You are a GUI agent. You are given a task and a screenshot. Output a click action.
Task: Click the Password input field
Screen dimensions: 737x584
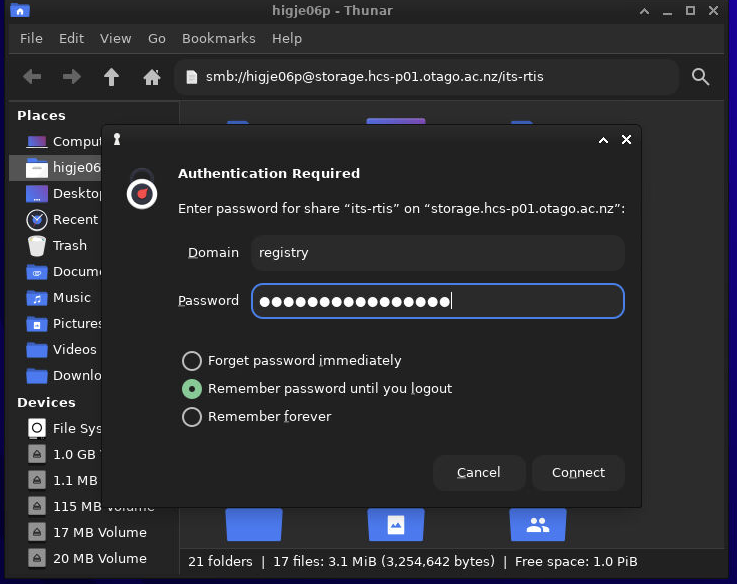coord(437,301)
